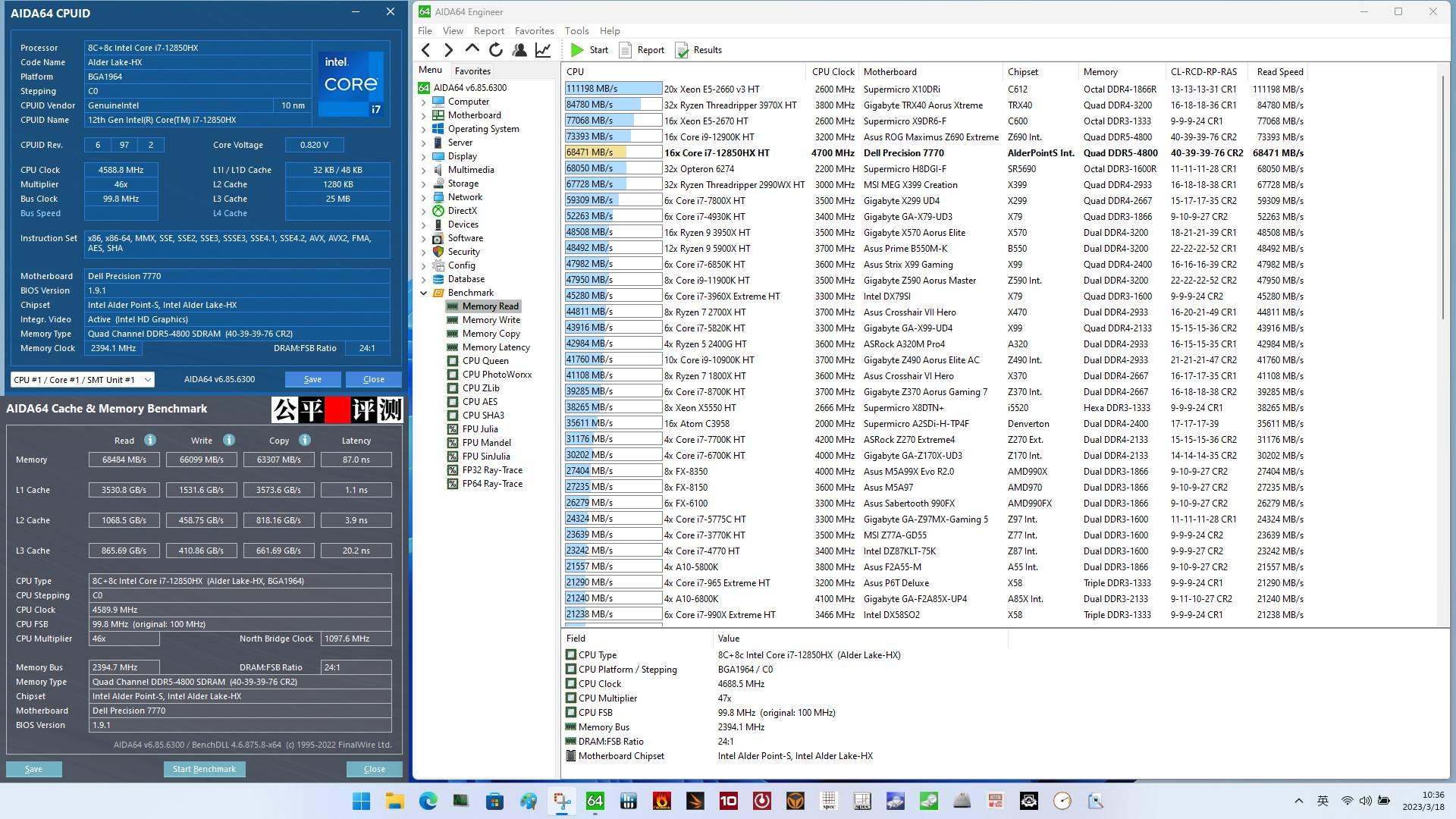Click Start Benchmark button
This screenshot has width=1456, height=819.
point(204,769)
